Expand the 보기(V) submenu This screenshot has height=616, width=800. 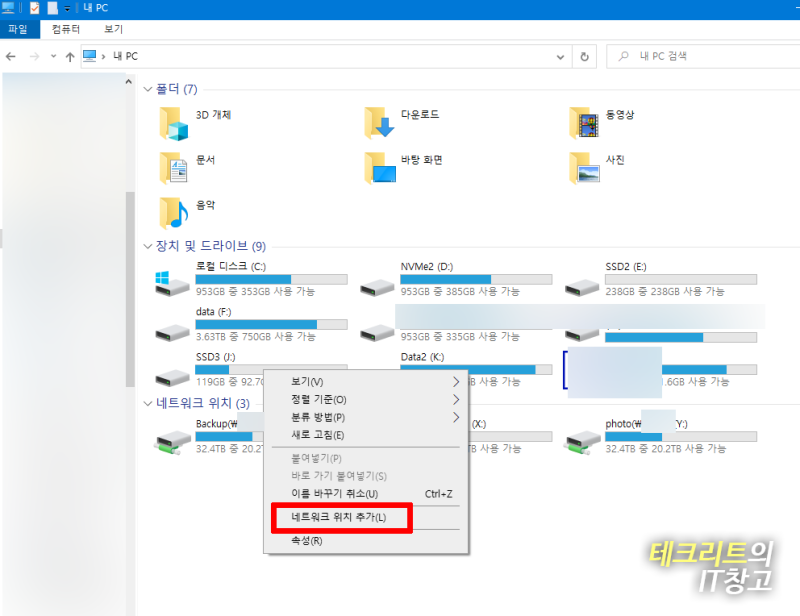366,382
